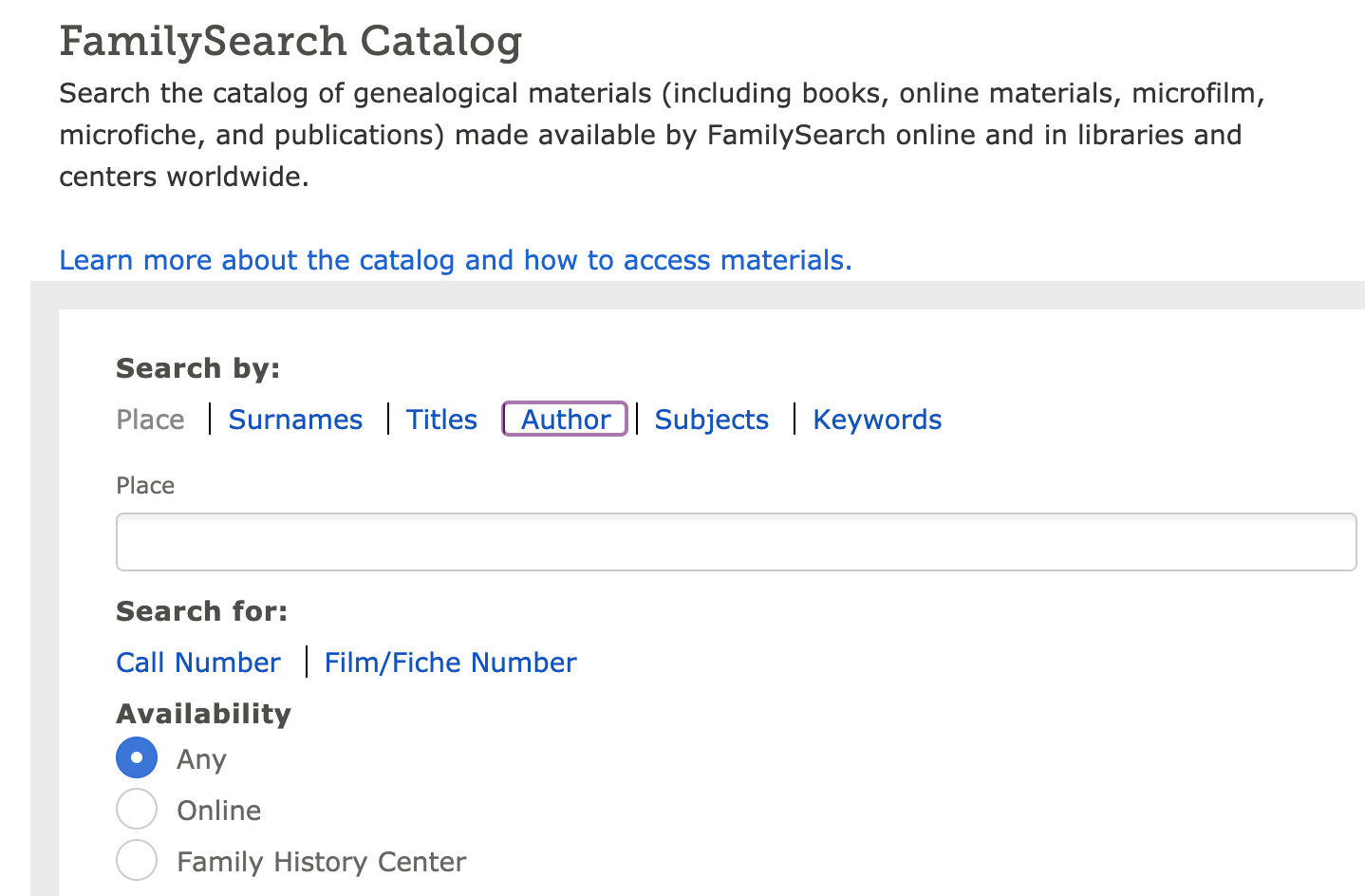The height and width of the screenshot is (896, 1365).
Task: Click the Place label above the input
Action: (145, 486)
